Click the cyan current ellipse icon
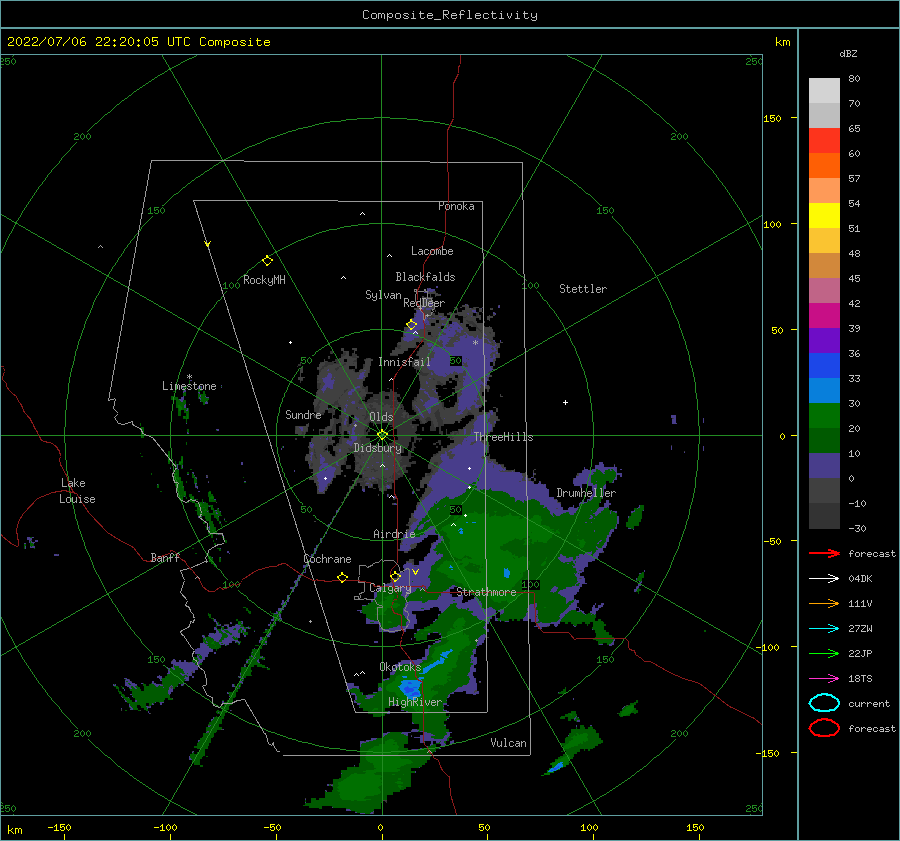The width and height of the screenshot is (900, 841). point(824,703)
